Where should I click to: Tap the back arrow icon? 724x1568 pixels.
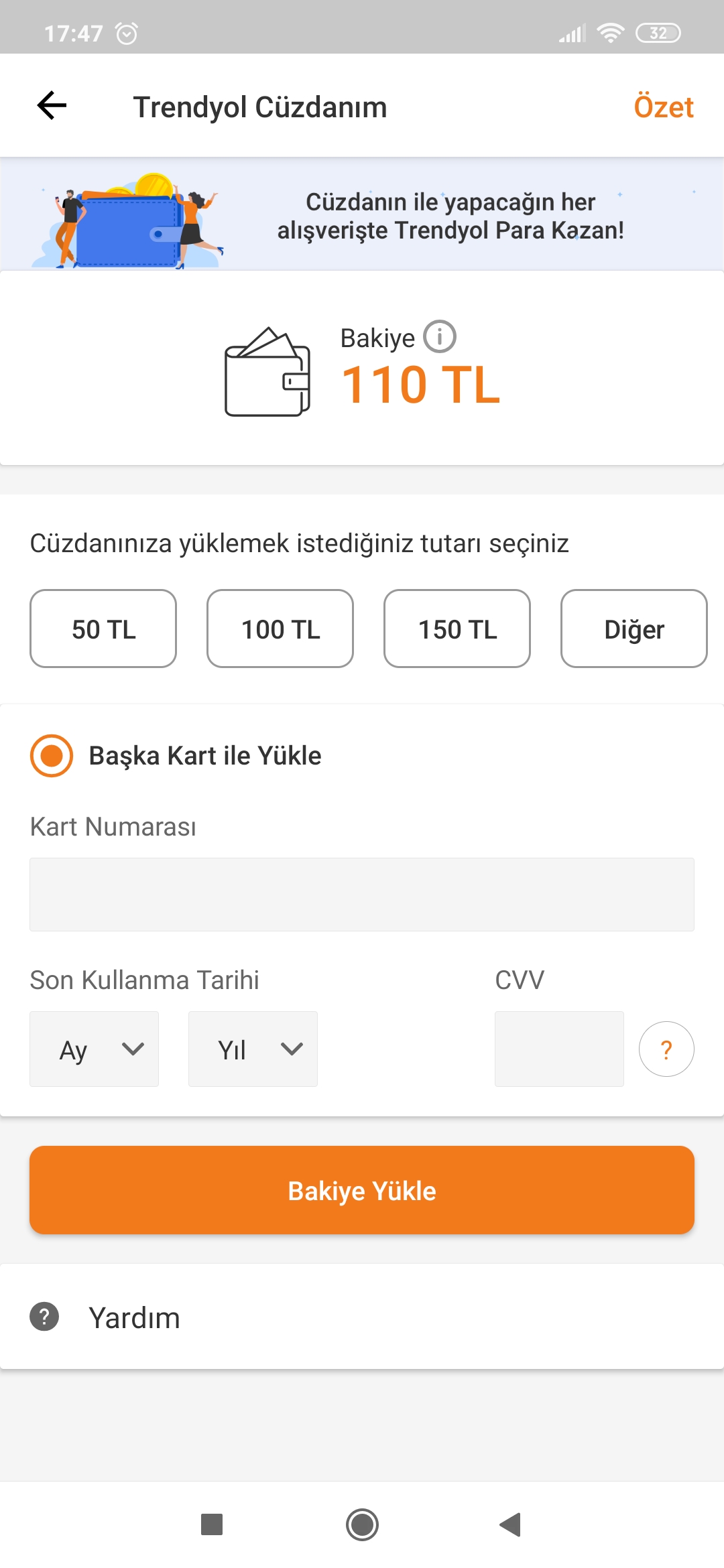(x=52, y=106)
